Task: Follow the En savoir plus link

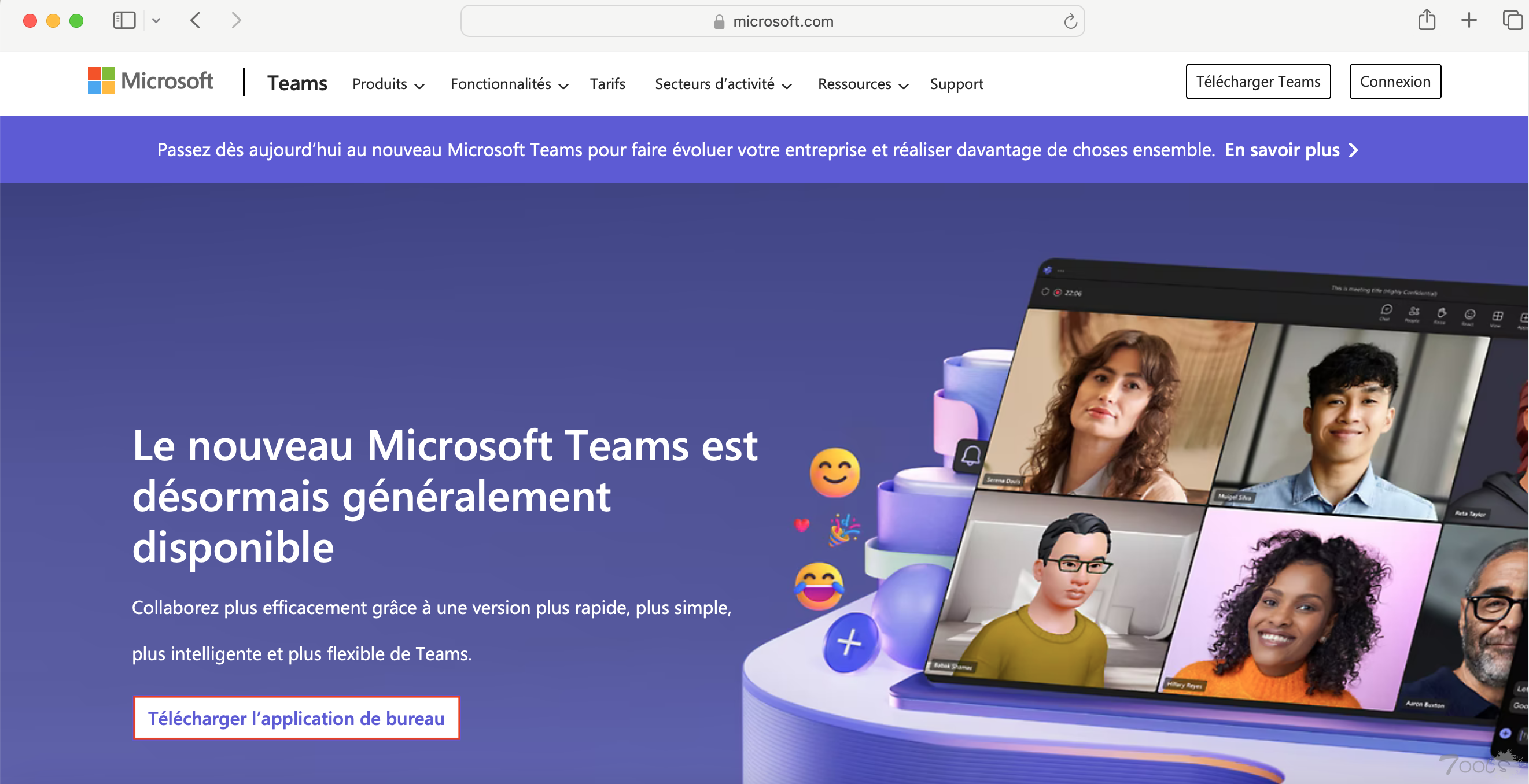Action: pos(1291,149)
